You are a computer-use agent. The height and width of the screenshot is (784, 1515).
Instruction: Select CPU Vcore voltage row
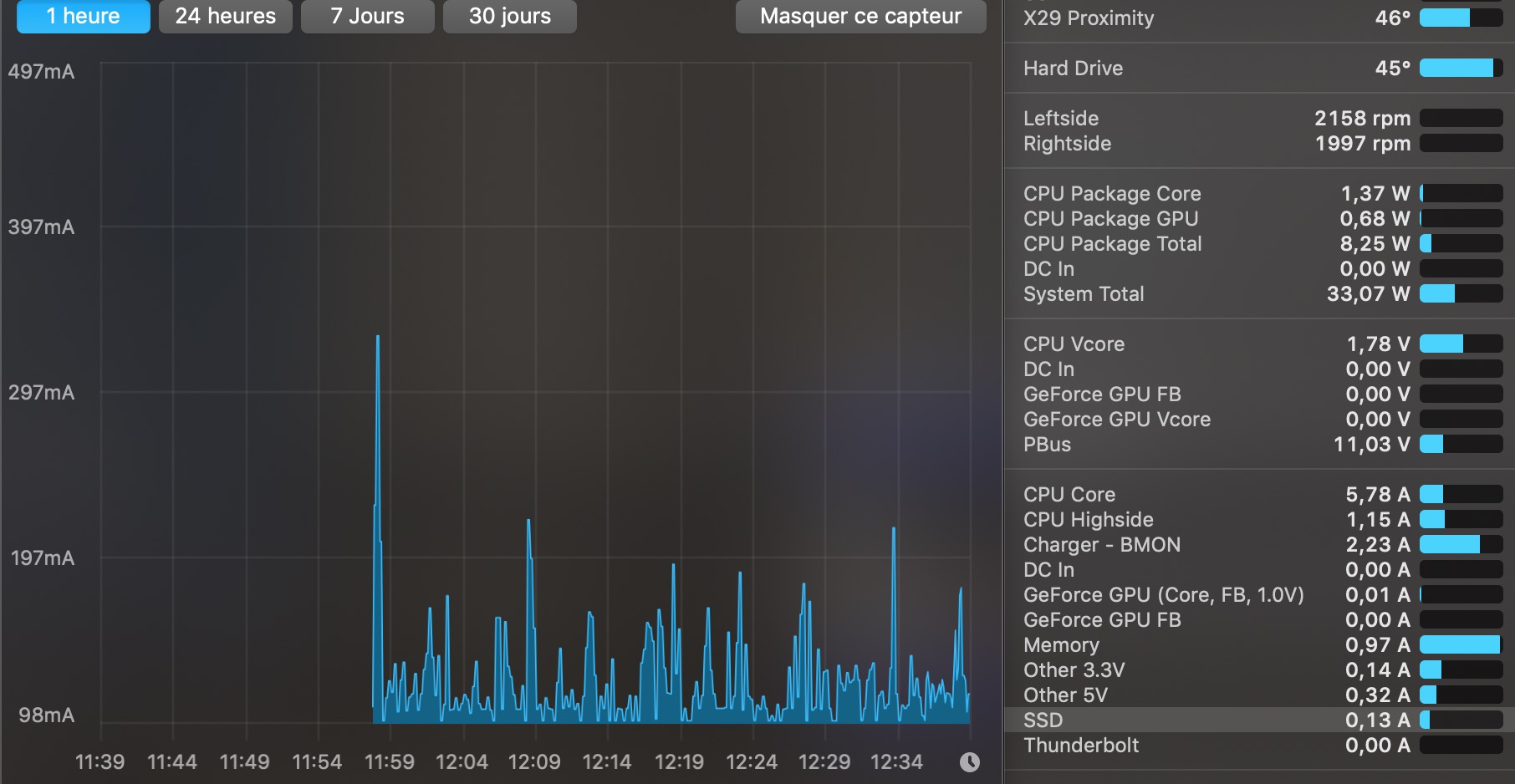click(1259, 344)
